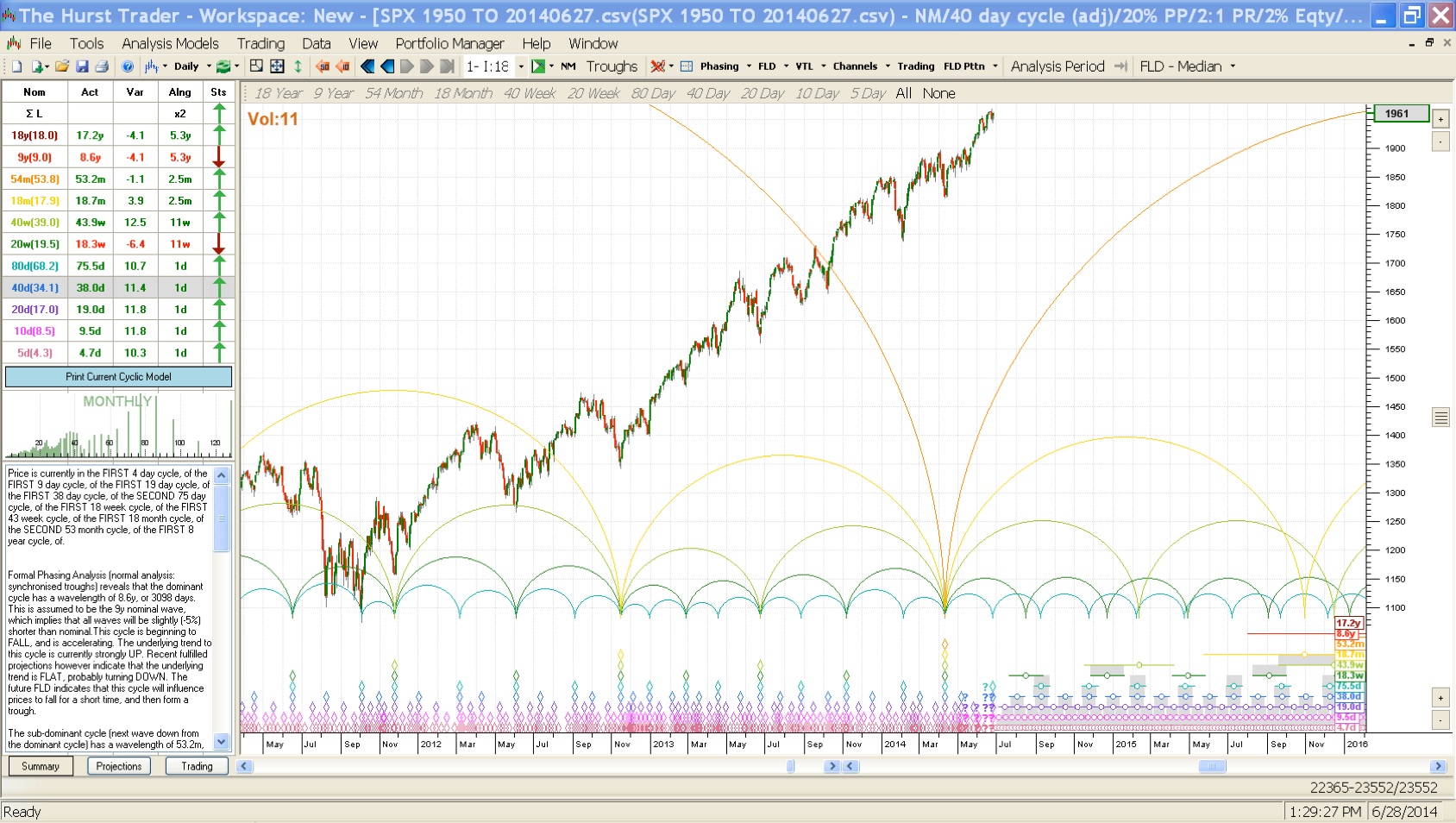Image resolution: width=1456 pixels, height=823 pixels.
Task: Expand the Channels dropdown menu
Action: 888,66
